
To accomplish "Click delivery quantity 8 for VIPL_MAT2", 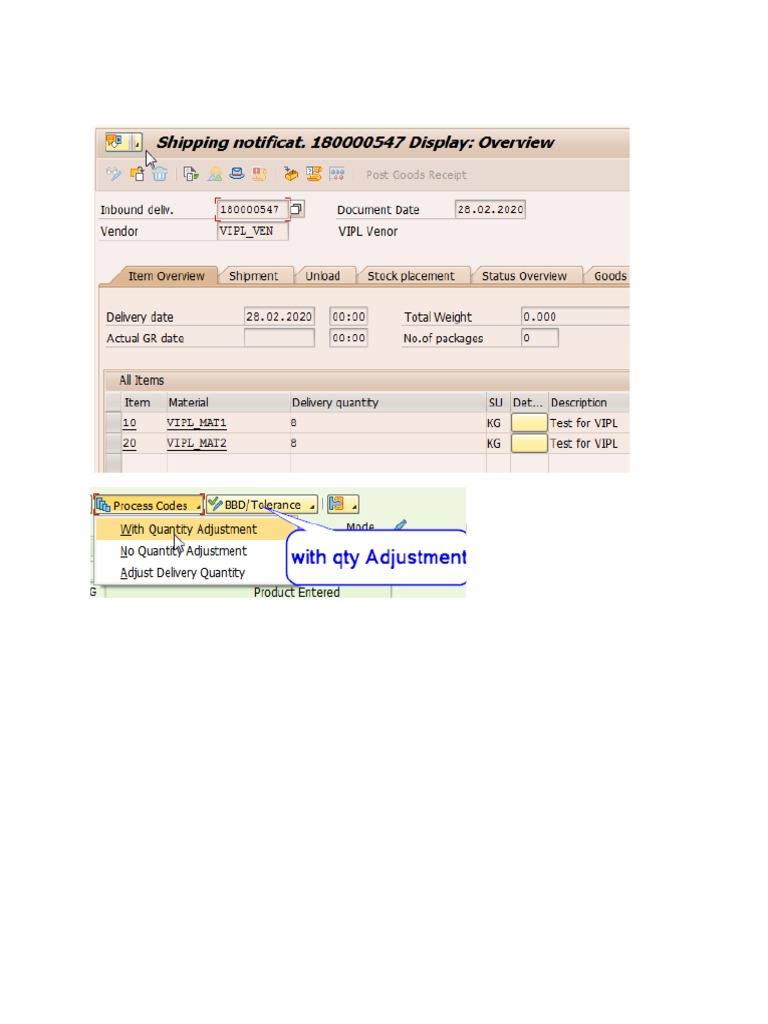I will 388,443.
